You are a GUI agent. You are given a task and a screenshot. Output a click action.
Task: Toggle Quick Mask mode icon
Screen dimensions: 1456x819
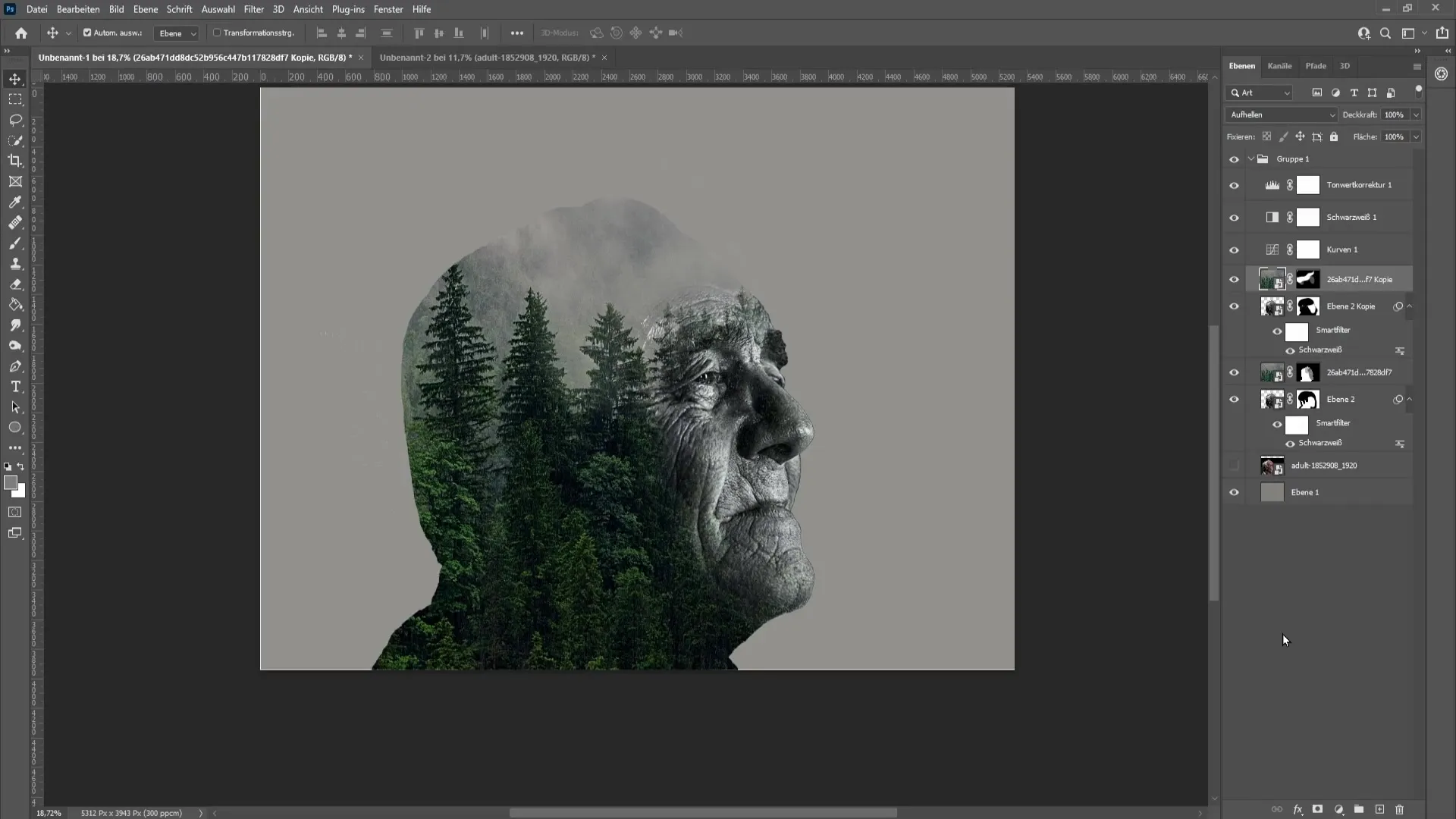pos(15,513)
